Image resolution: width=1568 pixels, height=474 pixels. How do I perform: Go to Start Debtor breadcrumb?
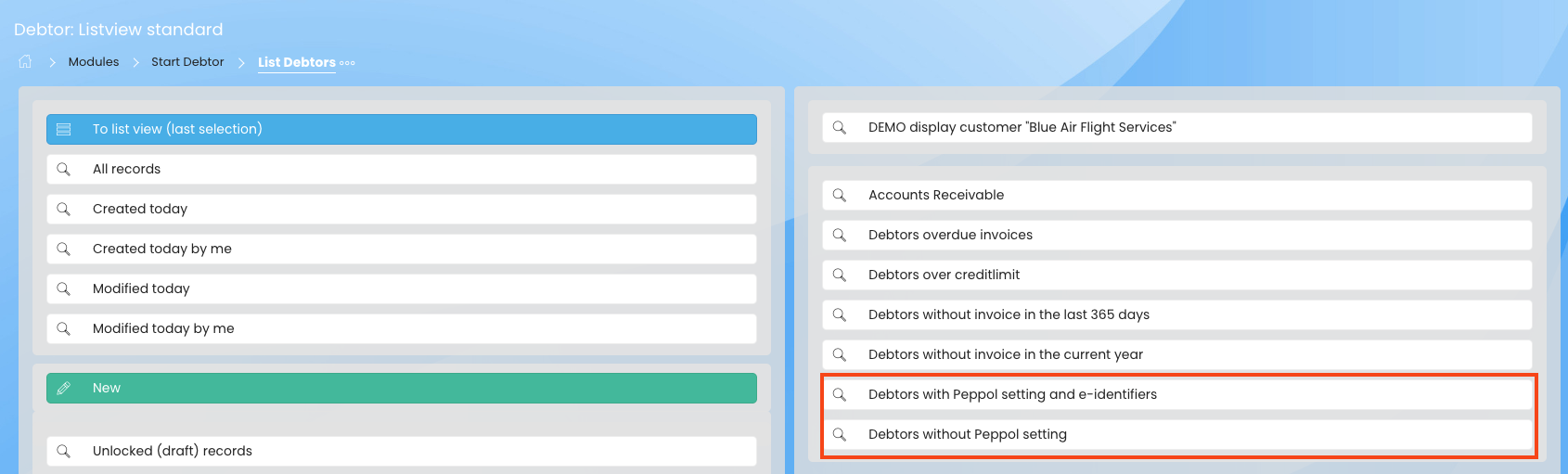(187, 62)
